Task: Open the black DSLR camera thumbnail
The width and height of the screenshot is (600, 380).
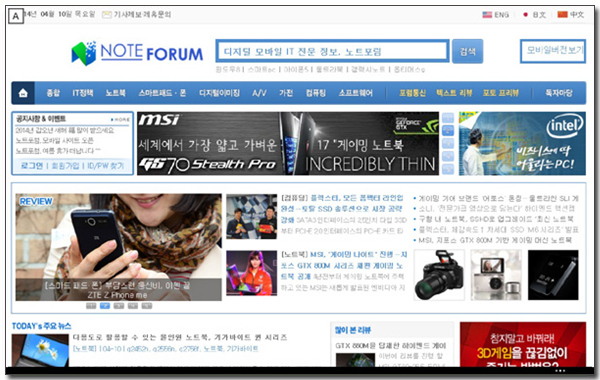Action: click(x=439, y=275)
